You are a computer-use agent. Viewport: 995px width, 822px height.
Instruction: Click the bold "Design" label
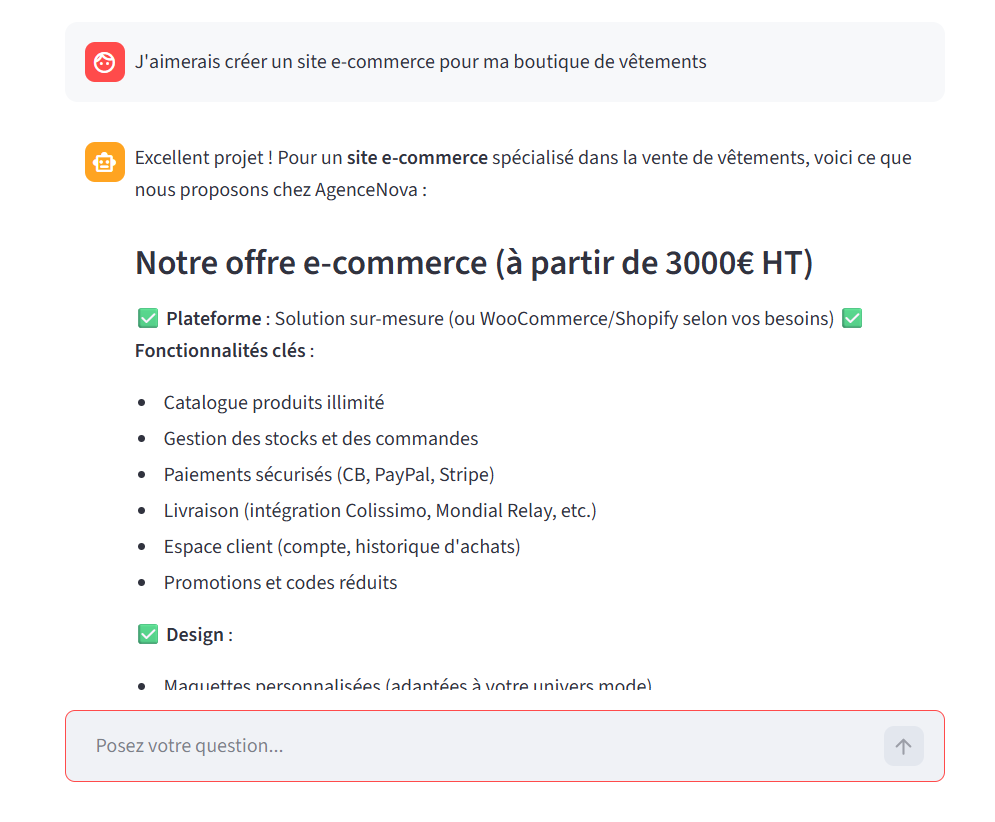tap(196, 635)
